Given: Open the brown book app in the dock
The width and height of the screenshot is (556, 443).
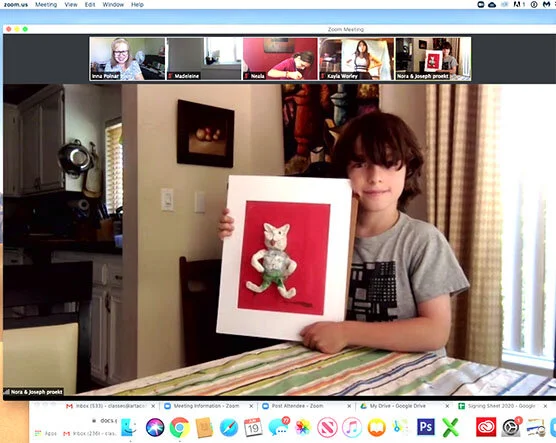Looking at the screenshot, I should pos(204,427).
